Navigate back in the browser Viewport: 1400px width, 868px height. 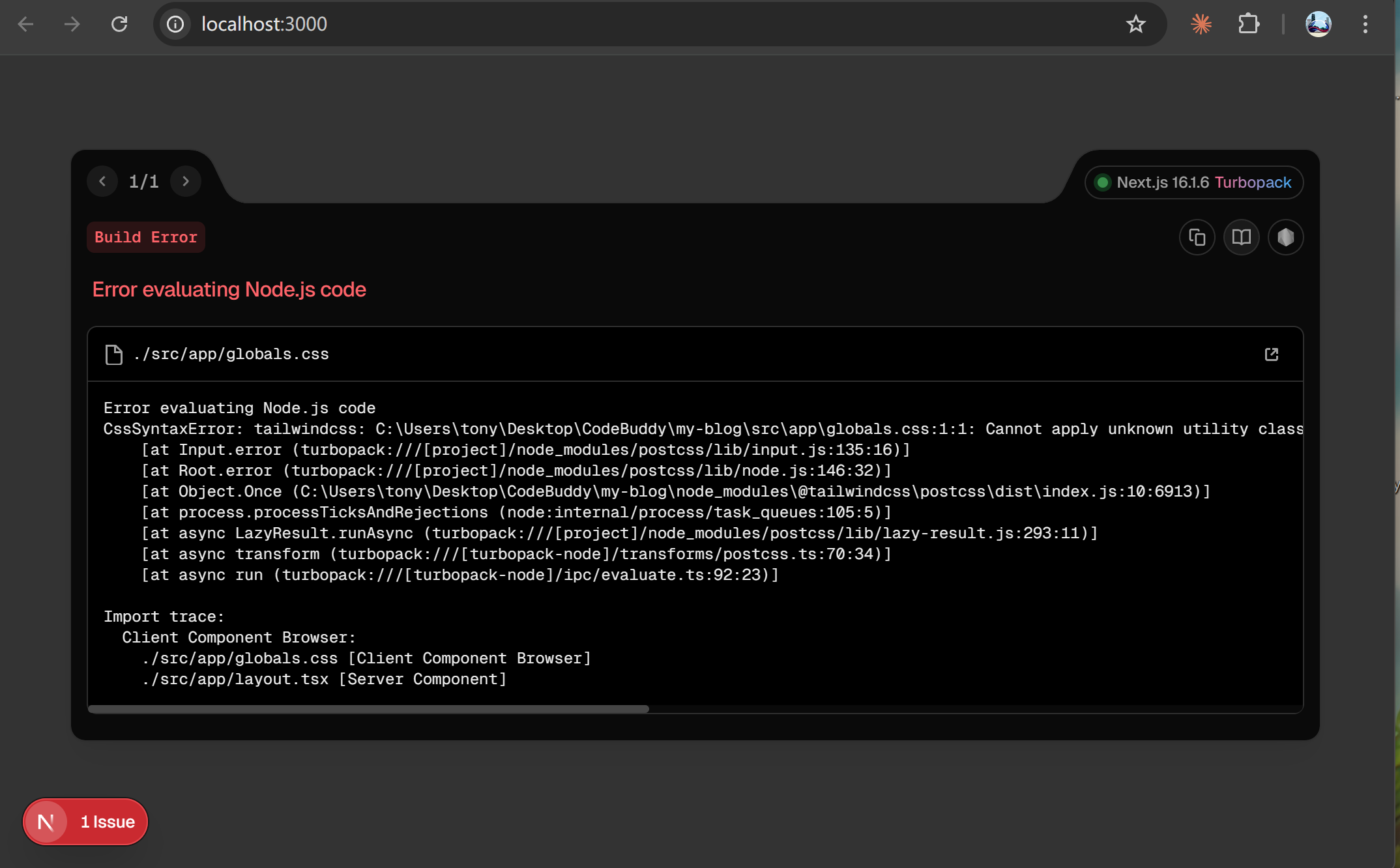click(x=25, y=25)
